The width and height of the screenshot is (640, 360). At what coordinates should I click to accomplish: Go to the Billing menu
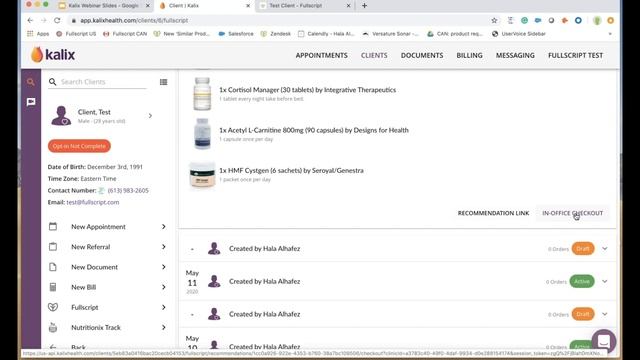(x=469, y=55)
